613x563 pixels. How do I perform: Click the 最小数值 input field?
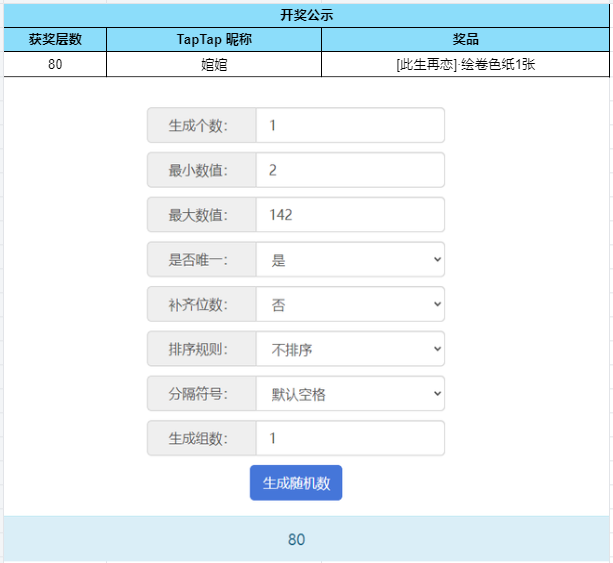[x=350, y=170]
